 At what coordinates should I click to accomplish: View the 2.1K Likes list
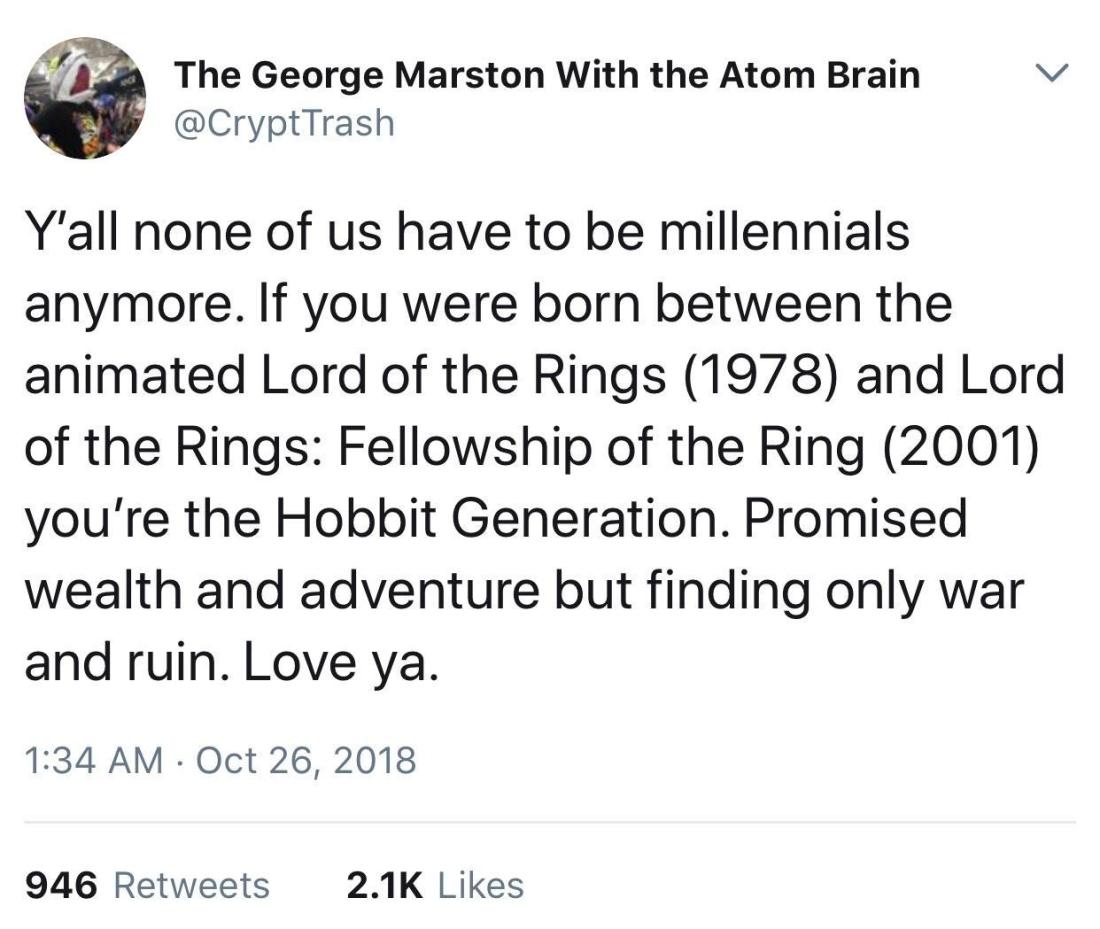coord(433,885)
